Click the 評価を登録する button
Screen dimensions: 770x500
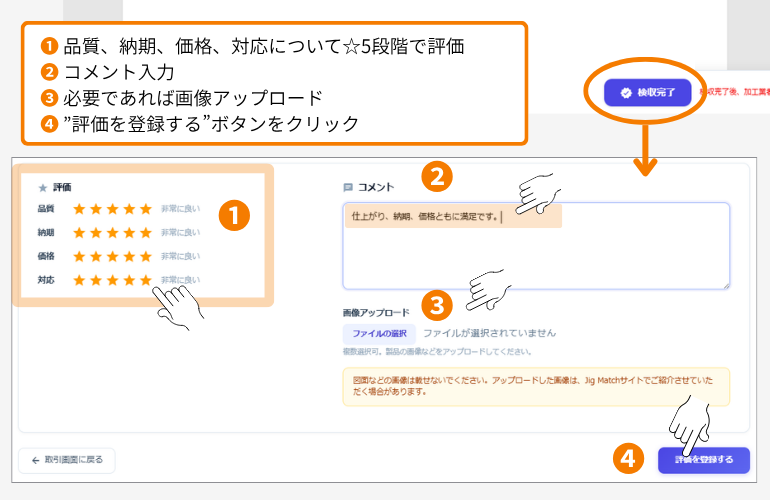tap(704, 460)
